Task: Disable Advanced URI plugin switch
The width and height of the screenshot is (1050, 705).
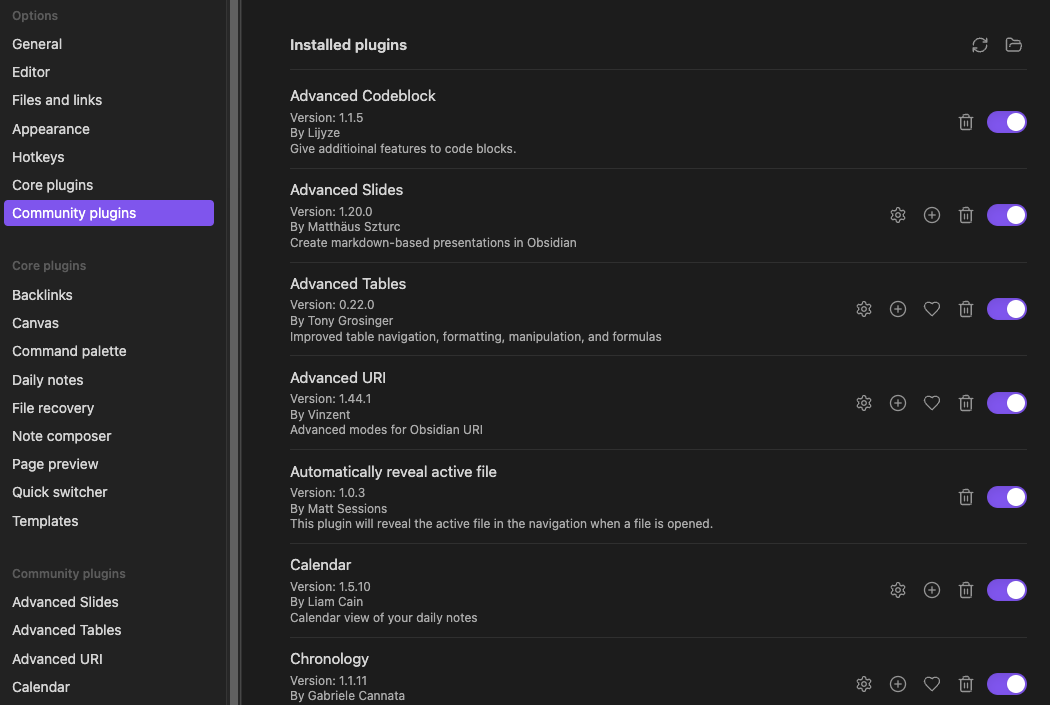Action: click(1006, 403)
